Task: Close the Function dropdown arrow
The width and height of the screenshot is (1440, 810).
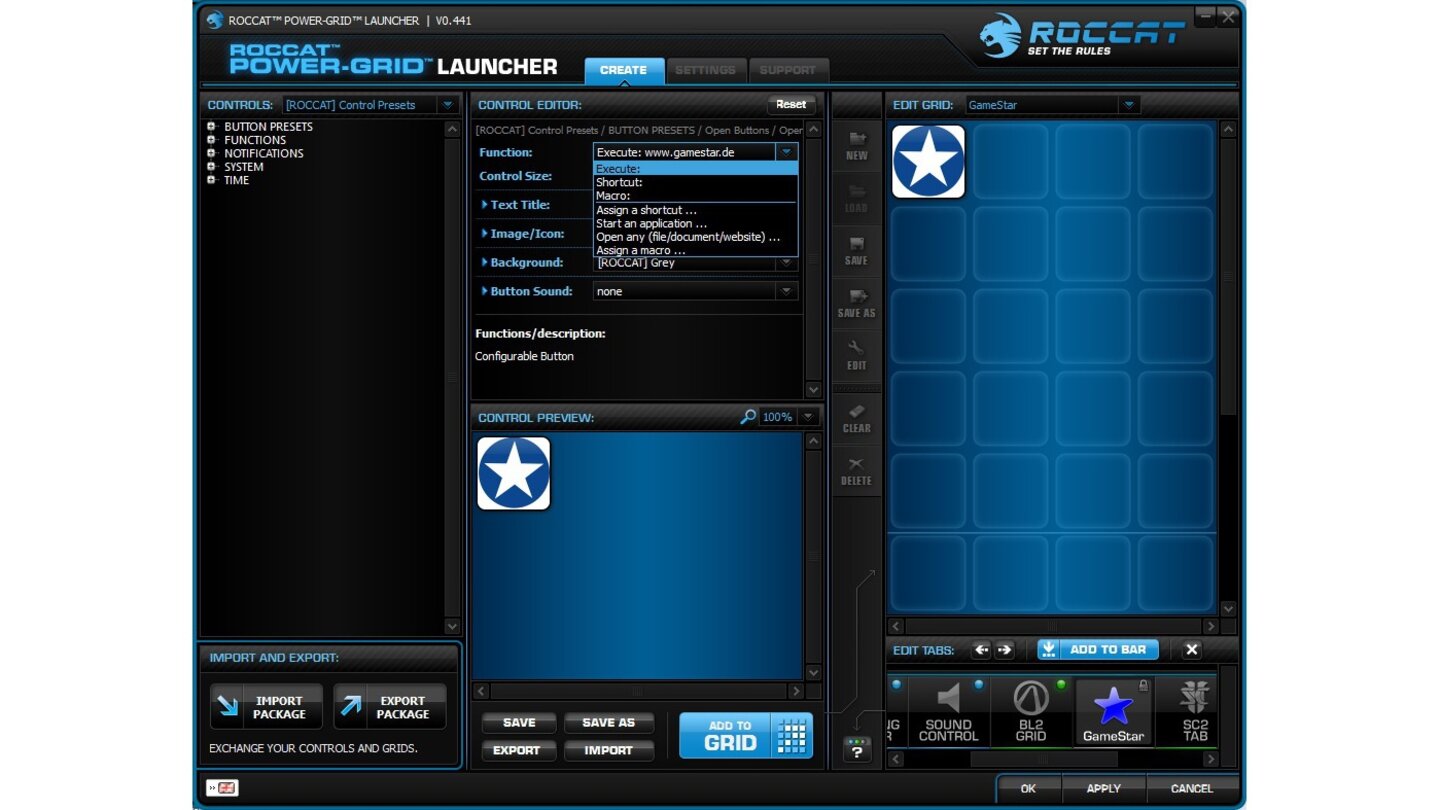Action: [x=787, y=152]
